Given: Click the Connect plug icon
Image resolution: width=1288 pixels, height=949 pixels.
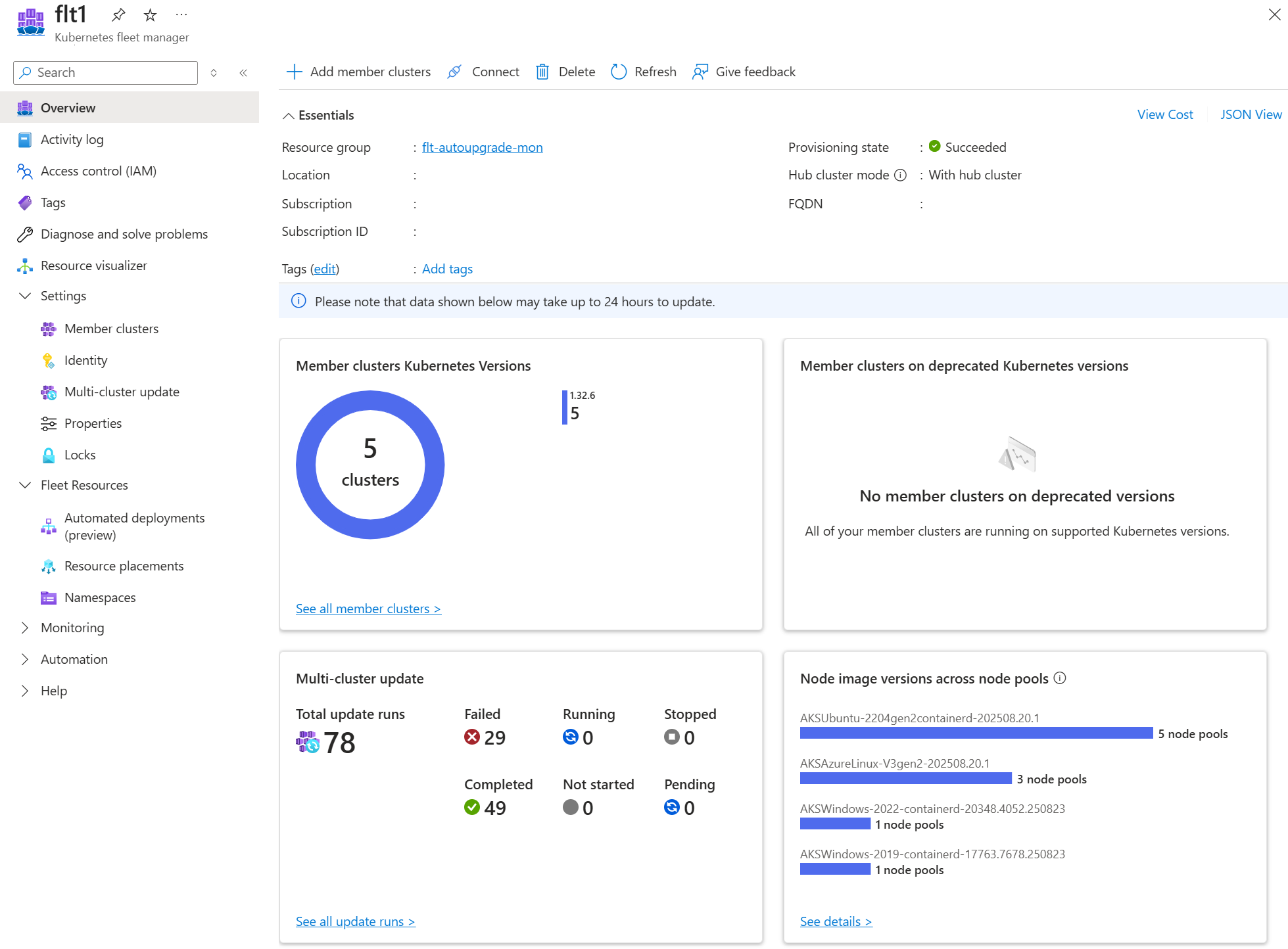Looking at the screenshot, I should (x=454, y=72).
